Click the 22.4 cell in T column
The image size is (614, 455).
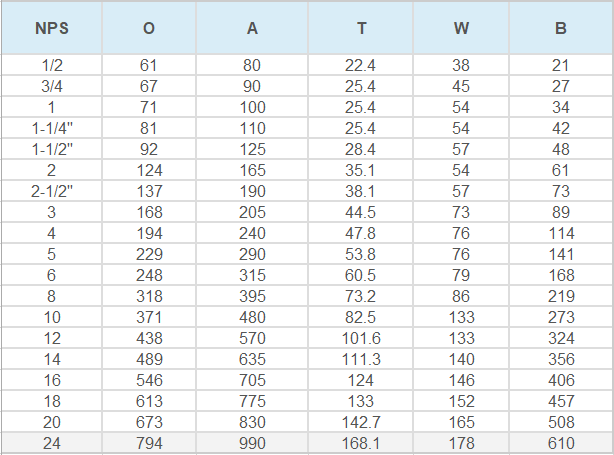click(x=361, y=65)
